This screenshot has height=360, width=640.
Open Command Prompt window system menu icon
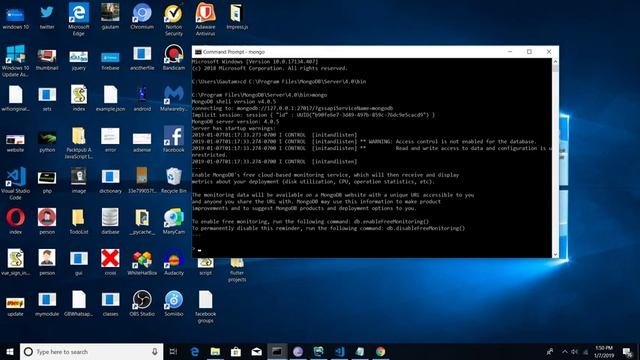point(198,52)
